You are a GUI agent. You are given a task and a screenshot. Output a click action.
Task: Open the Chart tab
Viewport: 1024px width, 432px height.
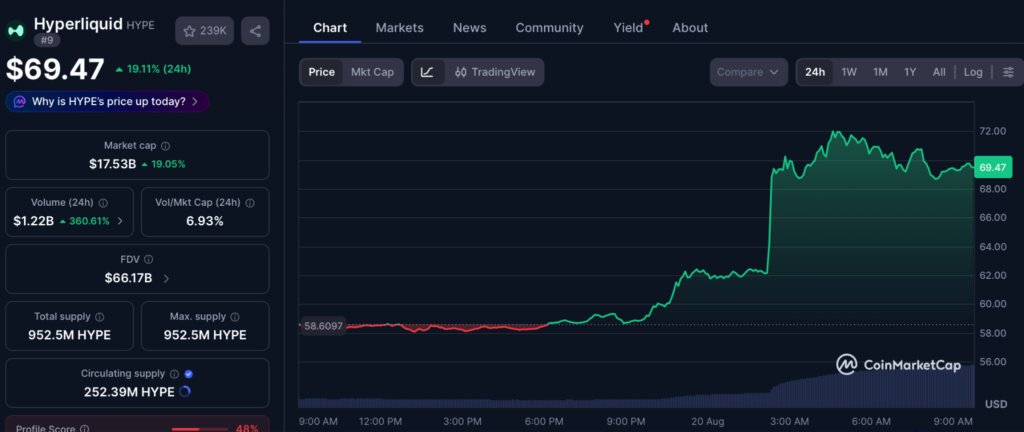pos(330,27)
